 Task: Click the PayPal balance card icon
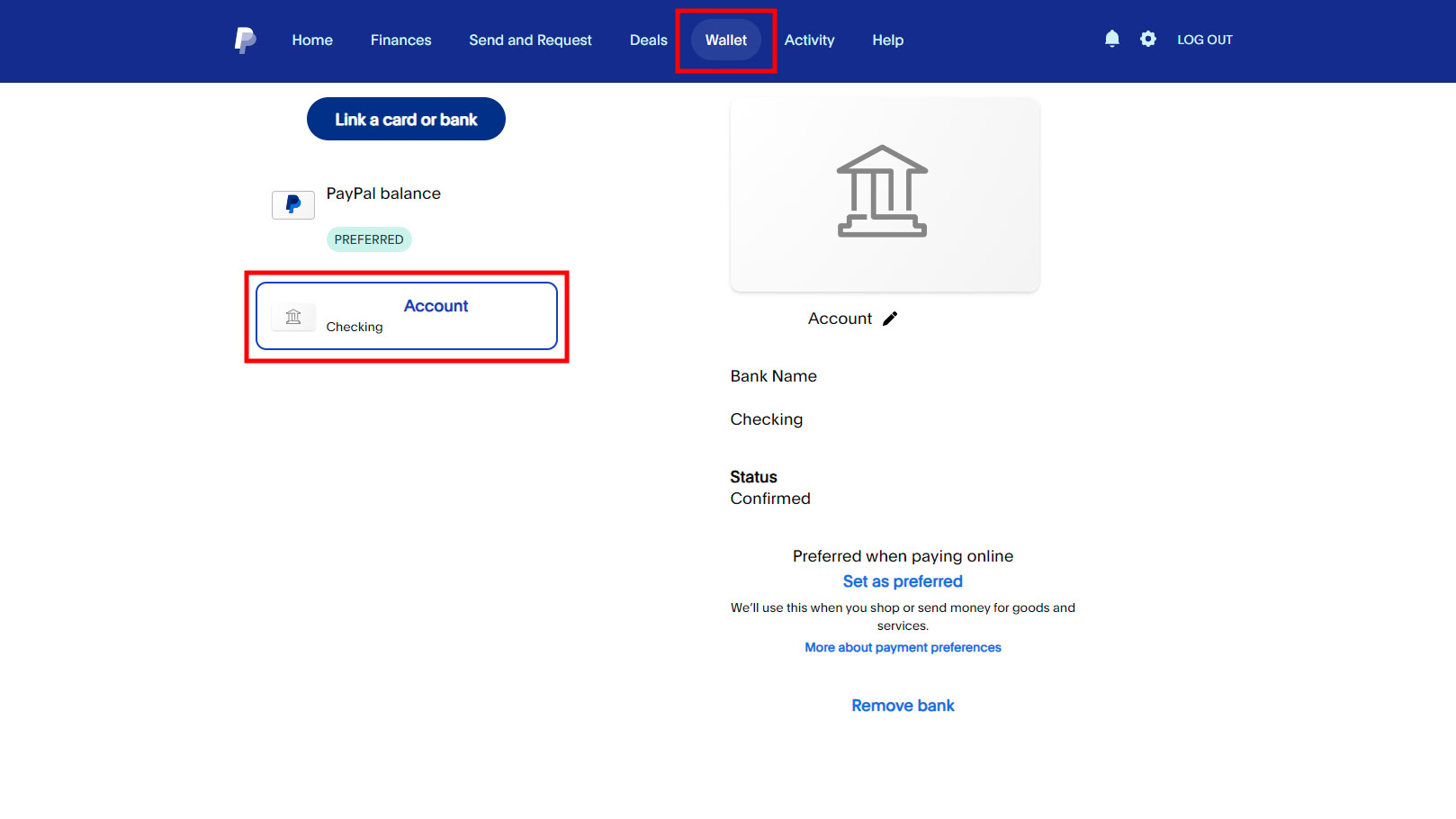[293, 205]
